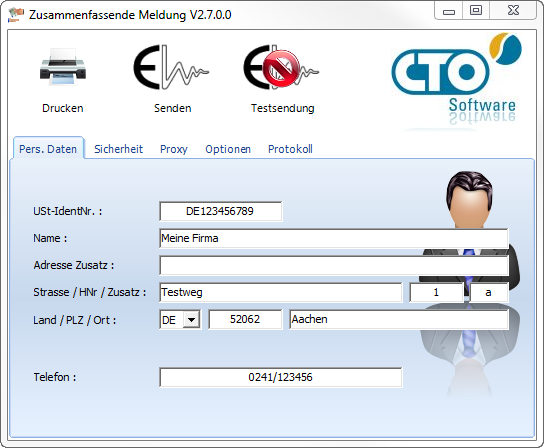Switch to the Sicherheit tab
Viewport: 544px width, 448px height.
point(118,149)
